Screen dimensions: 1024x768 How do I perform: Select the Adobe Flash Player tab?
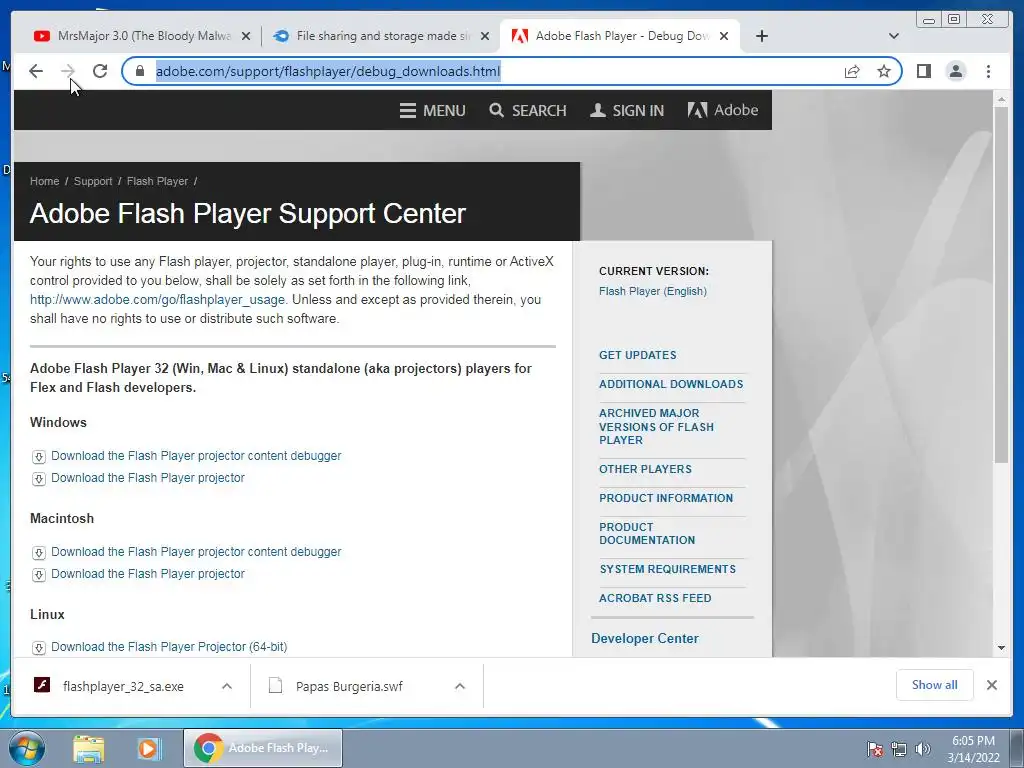tap(620, 36)
